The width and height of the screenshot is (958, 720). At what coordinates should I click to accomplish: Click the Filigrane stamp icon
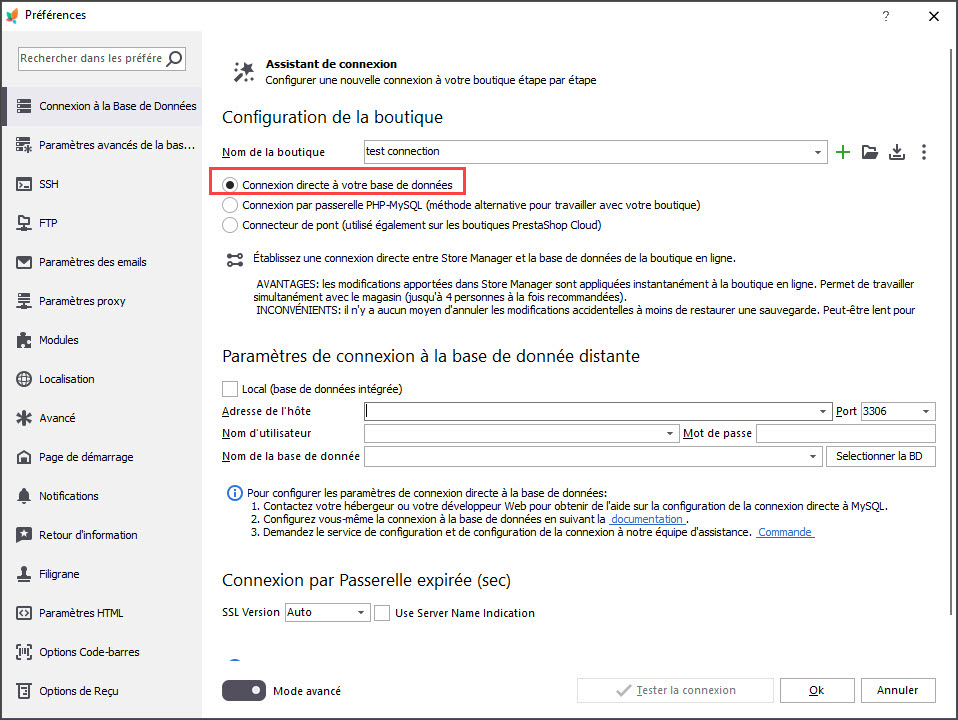tap(24, 574)
